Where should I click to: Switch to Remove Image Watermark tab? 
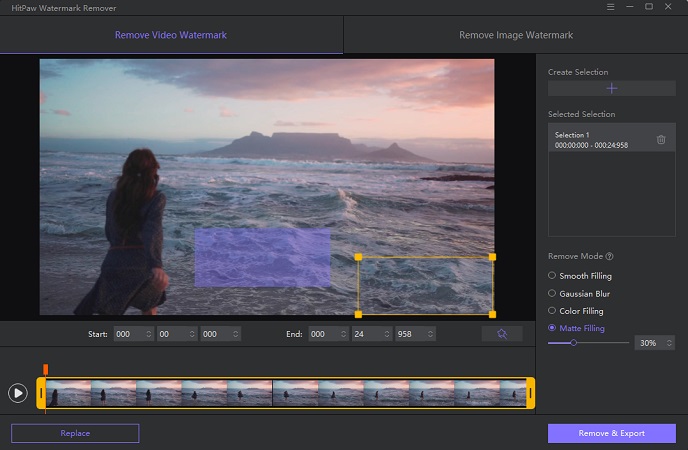point(516,35)
